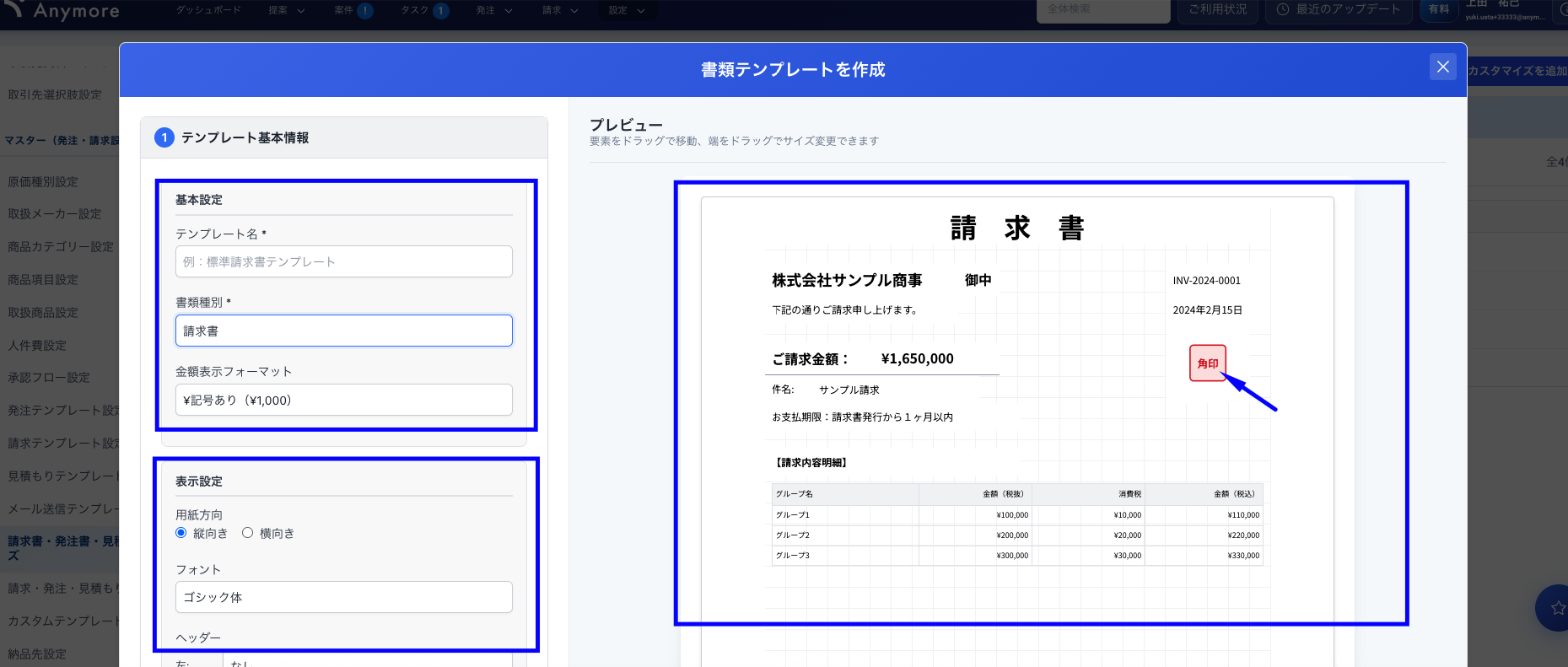Select 下記の通りご請求申し上げます text
Screen dimensions: 1568x667
846,309
